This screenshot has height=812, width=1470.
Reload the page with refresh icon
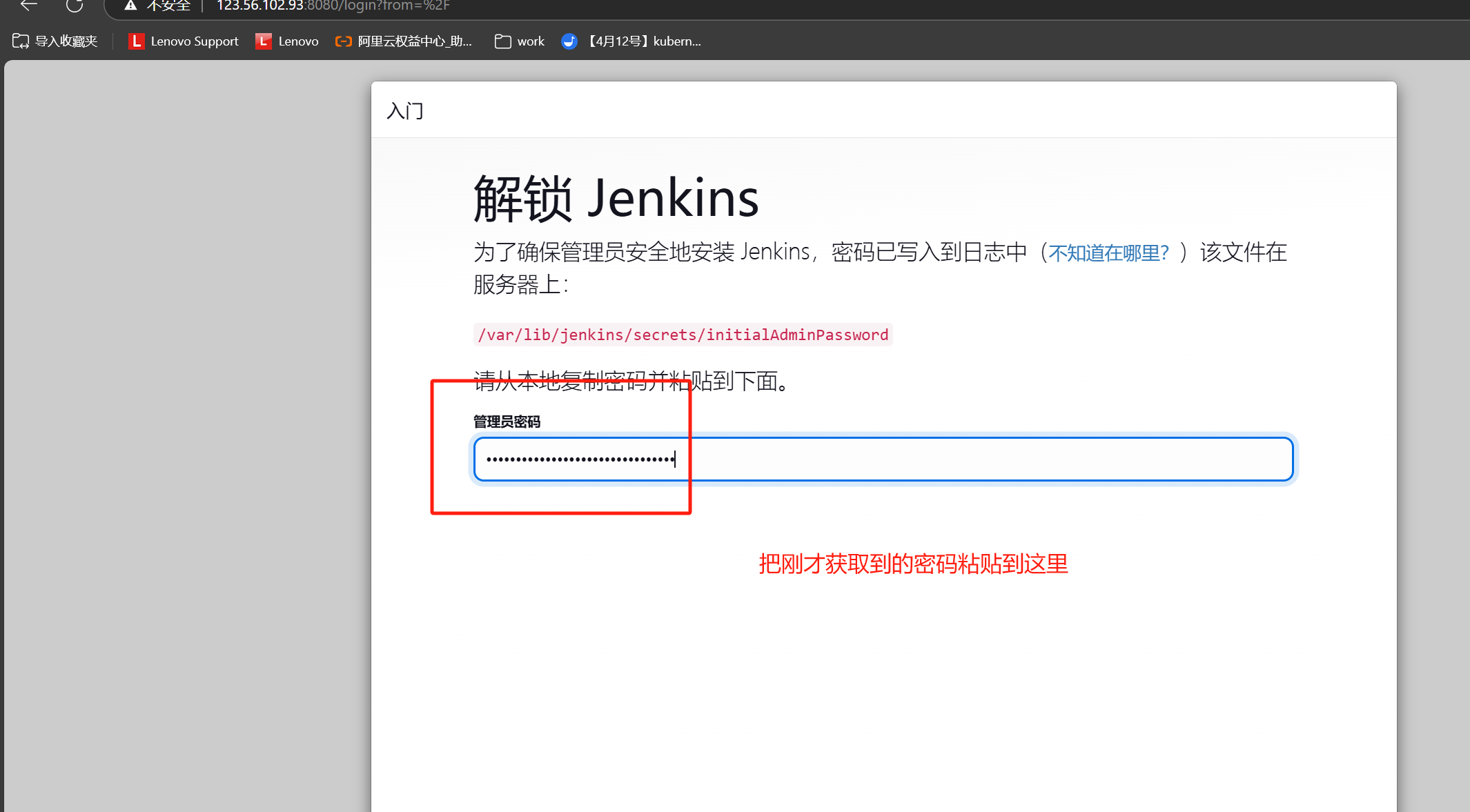75,6
